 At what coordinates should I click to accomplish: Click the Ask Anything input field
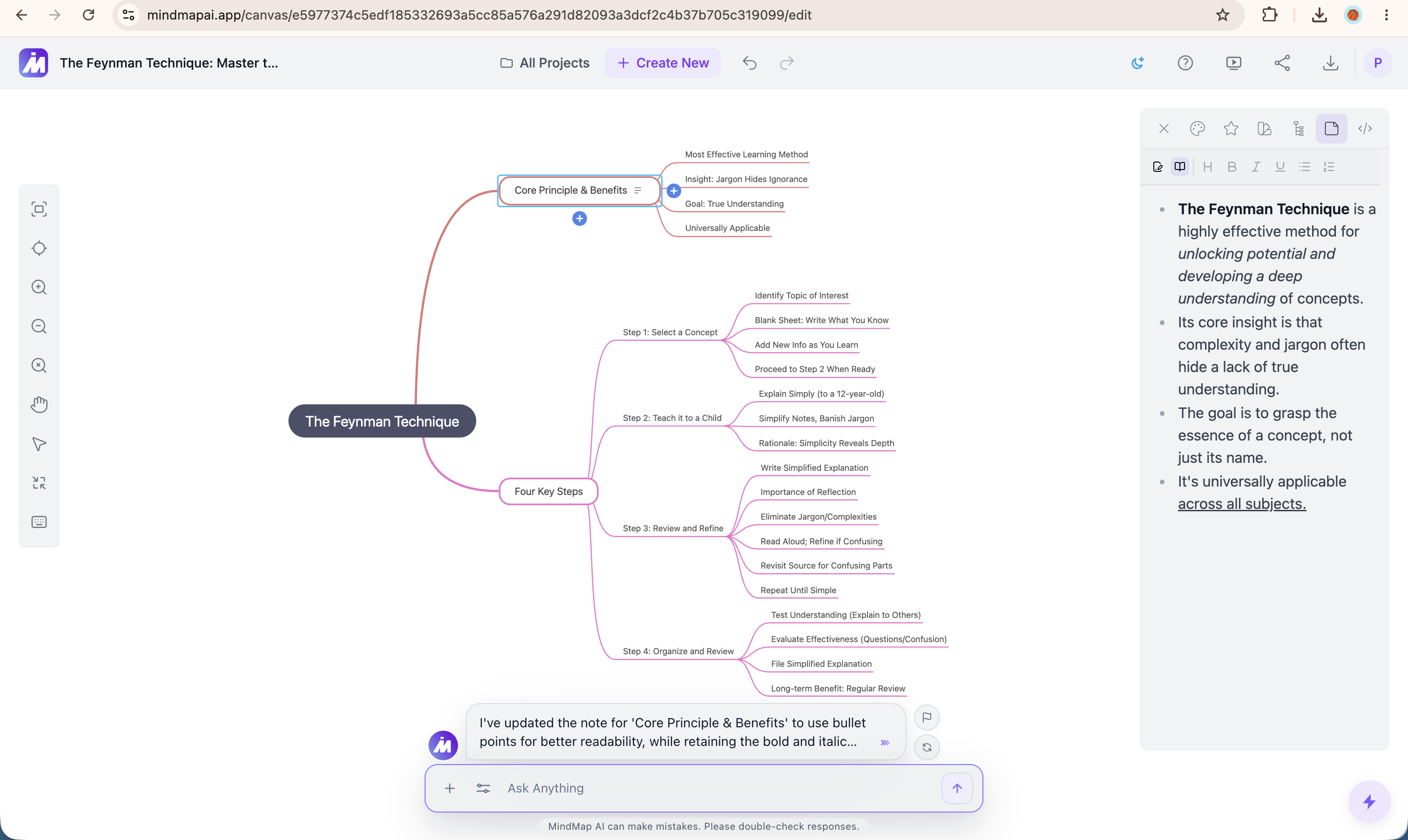[719, 788]
